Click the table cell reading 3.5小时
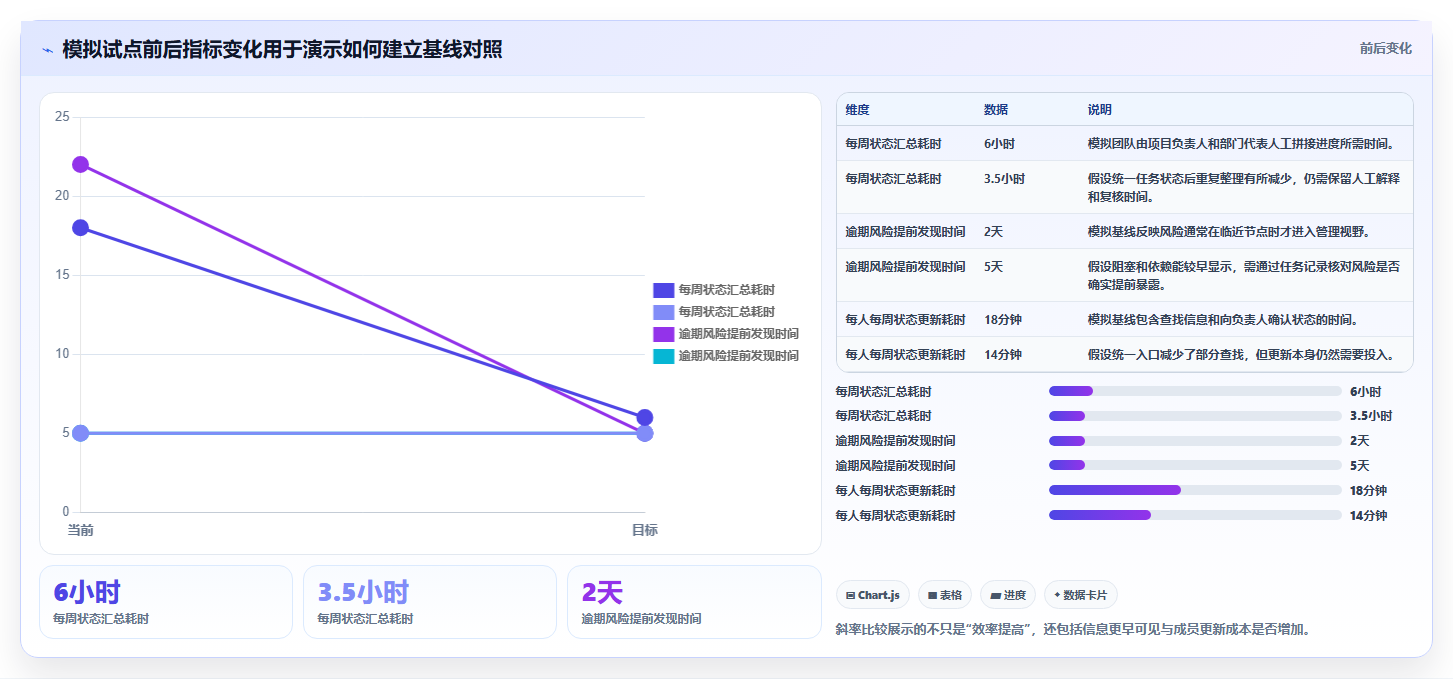 [x=1004, y=179]
